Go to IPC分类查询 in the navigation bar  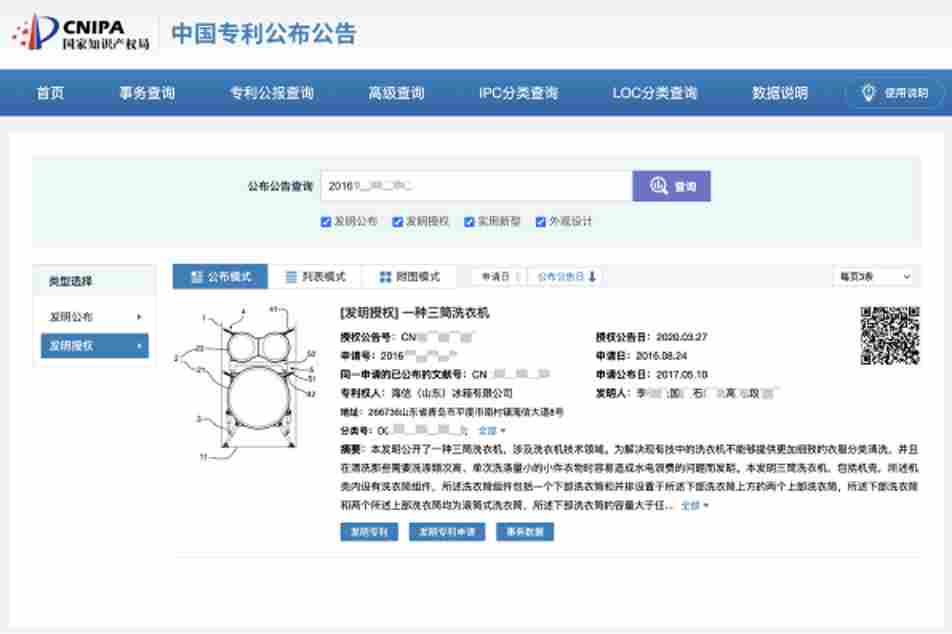[518, 93]
